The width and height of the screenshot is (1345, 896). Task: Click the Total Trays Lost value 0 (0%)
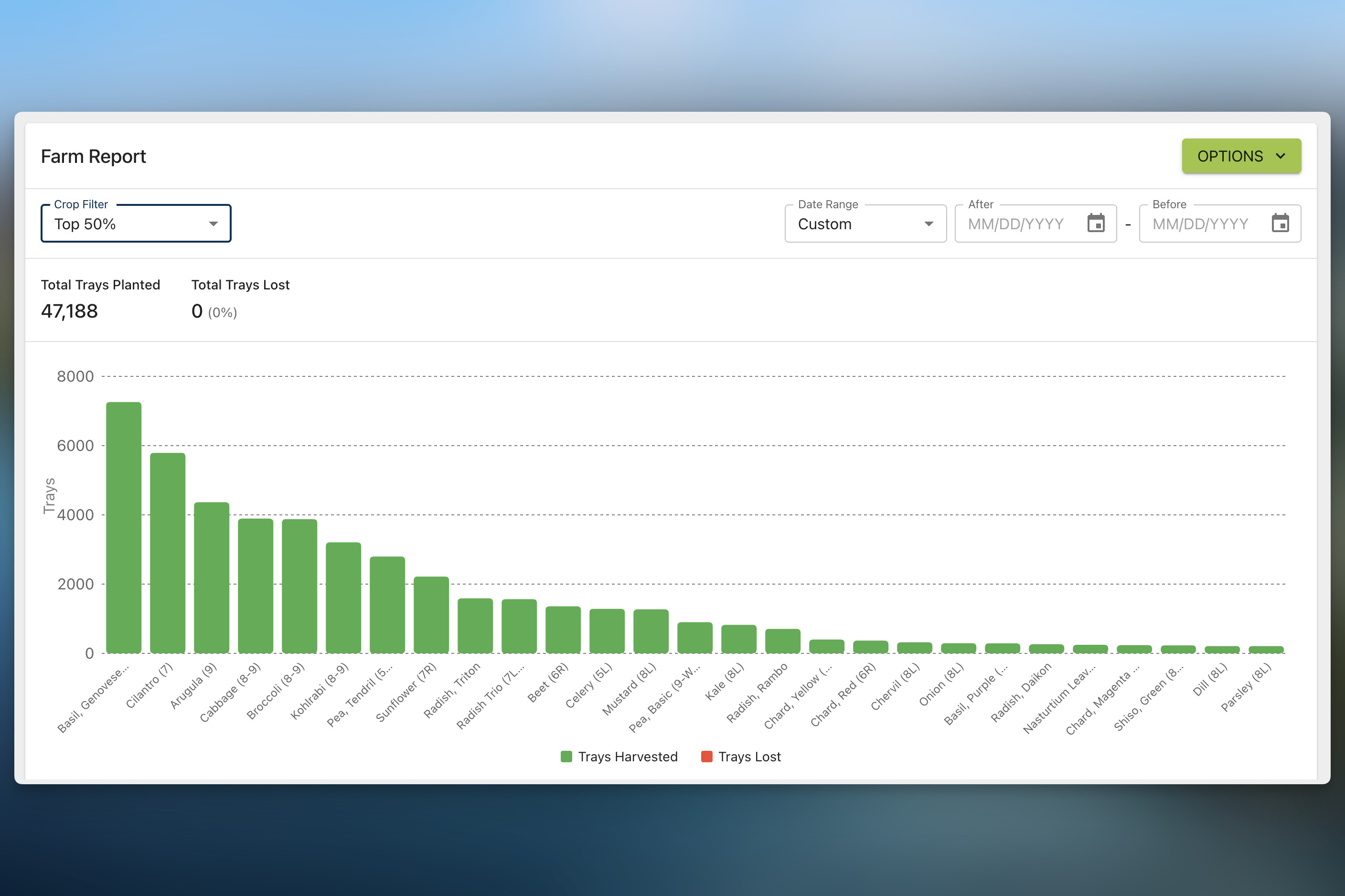coord(214,311)
